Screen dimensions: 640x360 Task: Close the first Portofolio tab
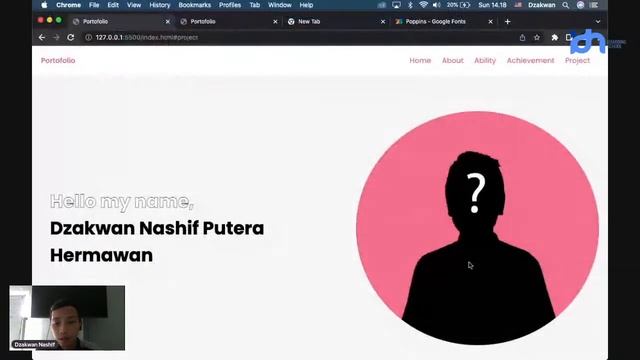click(x=167, y=22)
